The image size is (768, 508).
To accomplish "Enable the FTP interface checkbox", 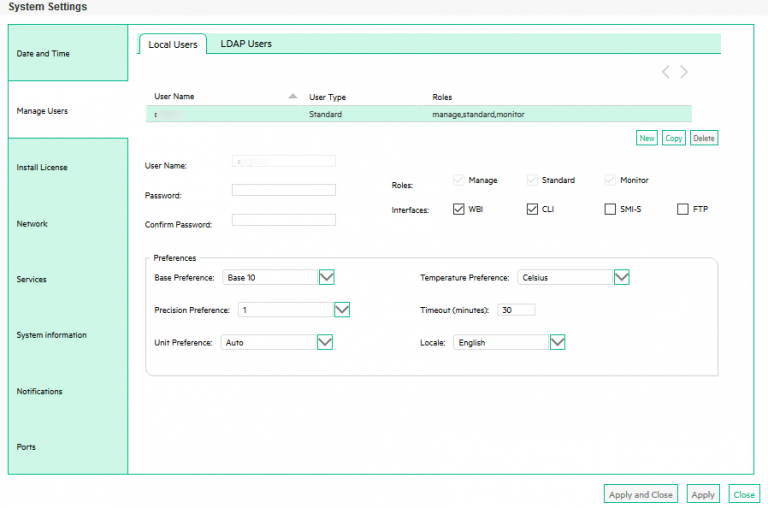I will tap(683, 210).
